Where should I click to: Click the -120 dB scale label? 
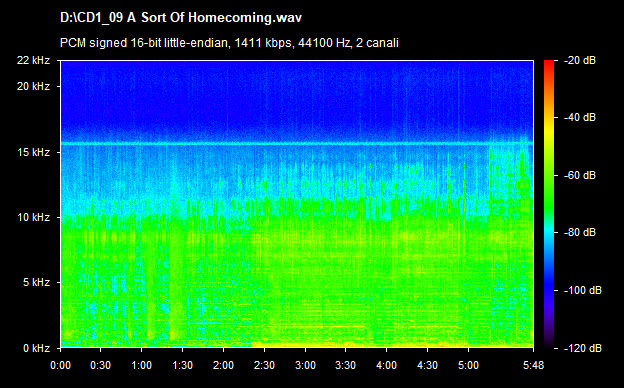pos(583,349)
